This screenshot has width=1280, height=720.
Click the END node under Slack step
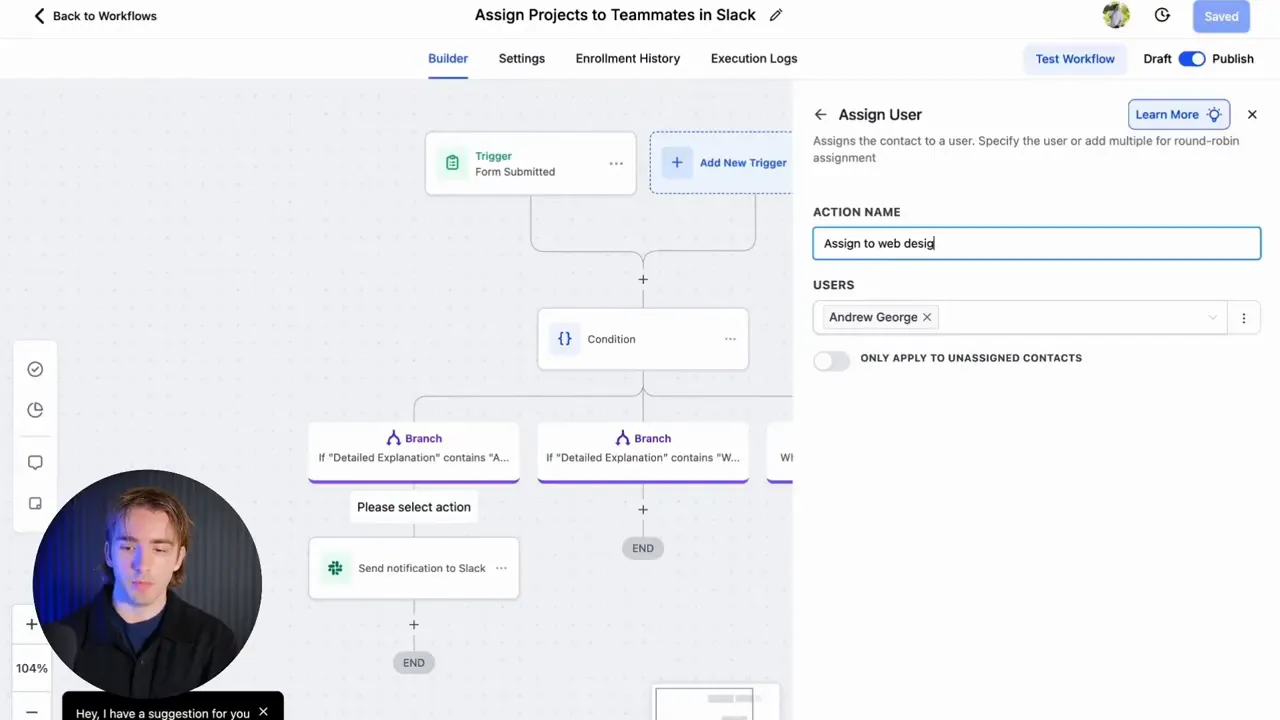coord(414,663)
